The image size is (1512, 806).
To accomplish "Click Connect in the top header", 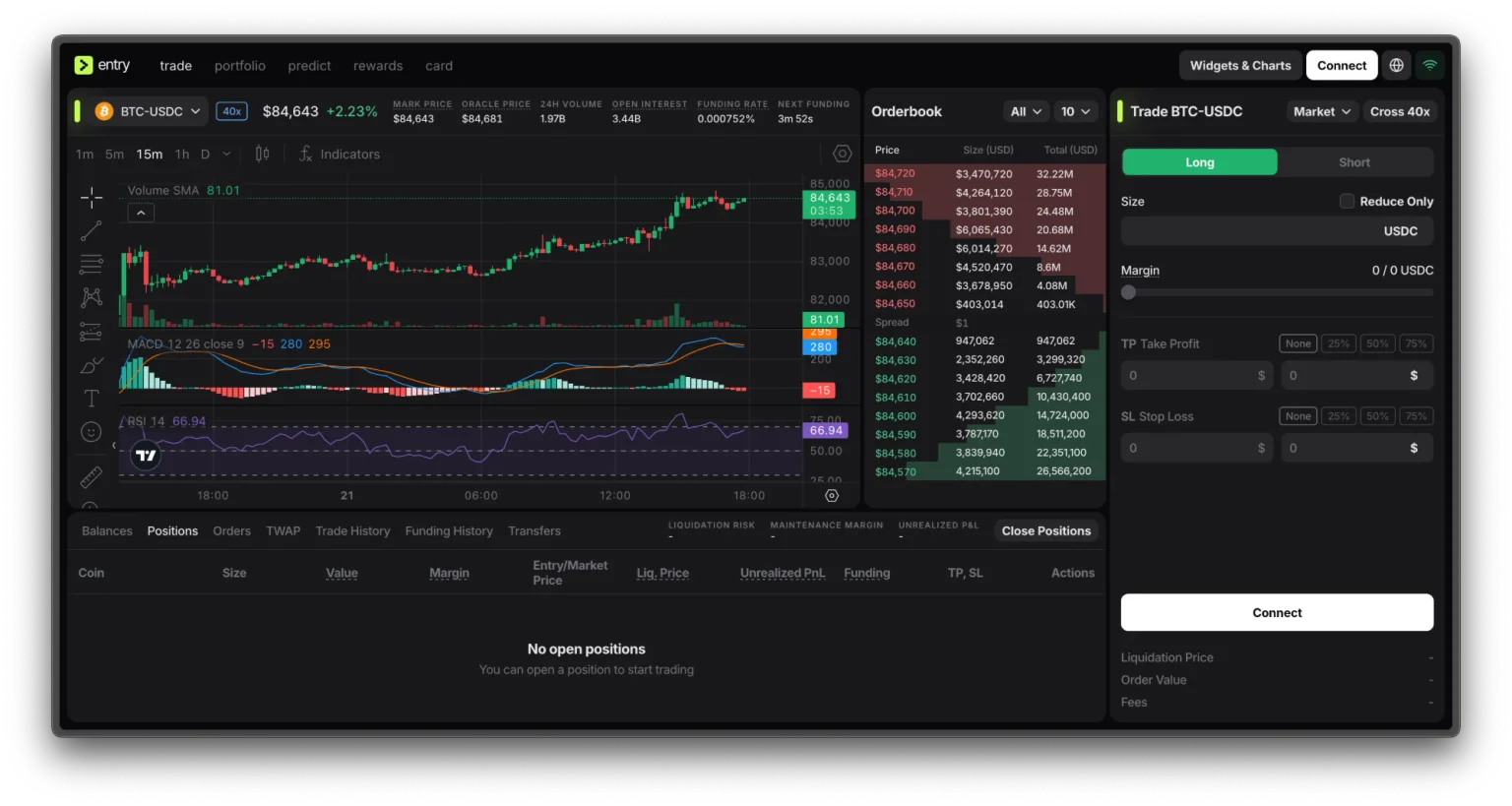I will click(x=1342, y=65).
